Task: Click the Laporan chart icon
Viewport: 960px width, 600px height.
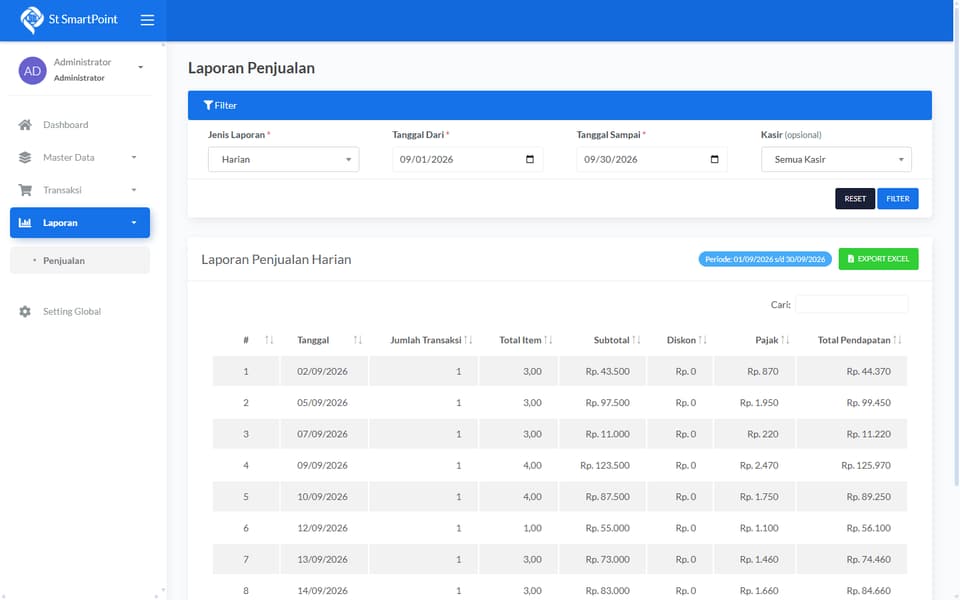Action: (25, 222)
